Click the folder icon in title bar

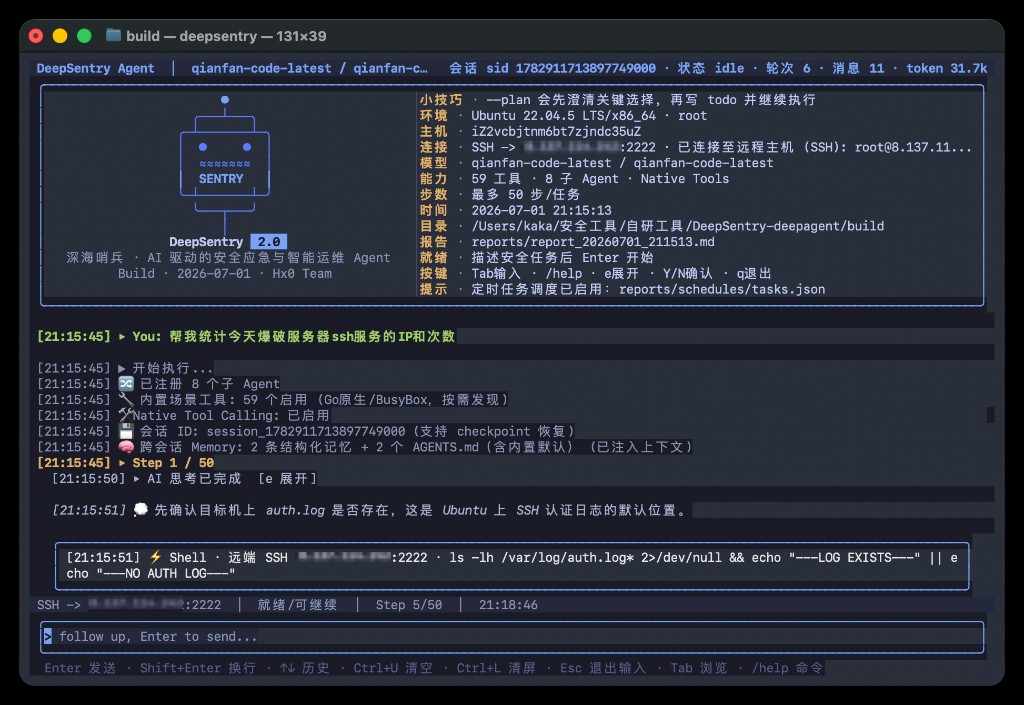113,35
